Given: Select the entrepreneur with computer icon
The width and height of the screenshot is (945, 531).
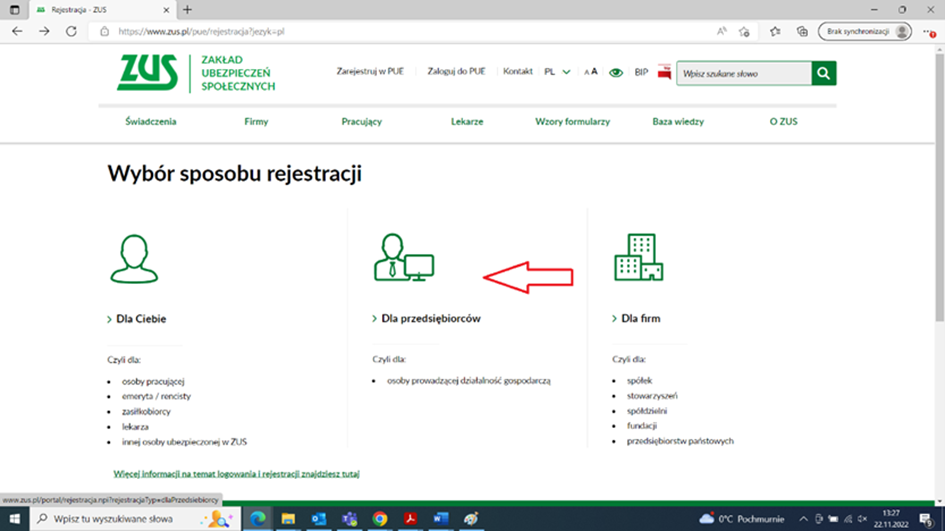Looking at the screenshot, I should pyautogui.click(x=403, y=258).
